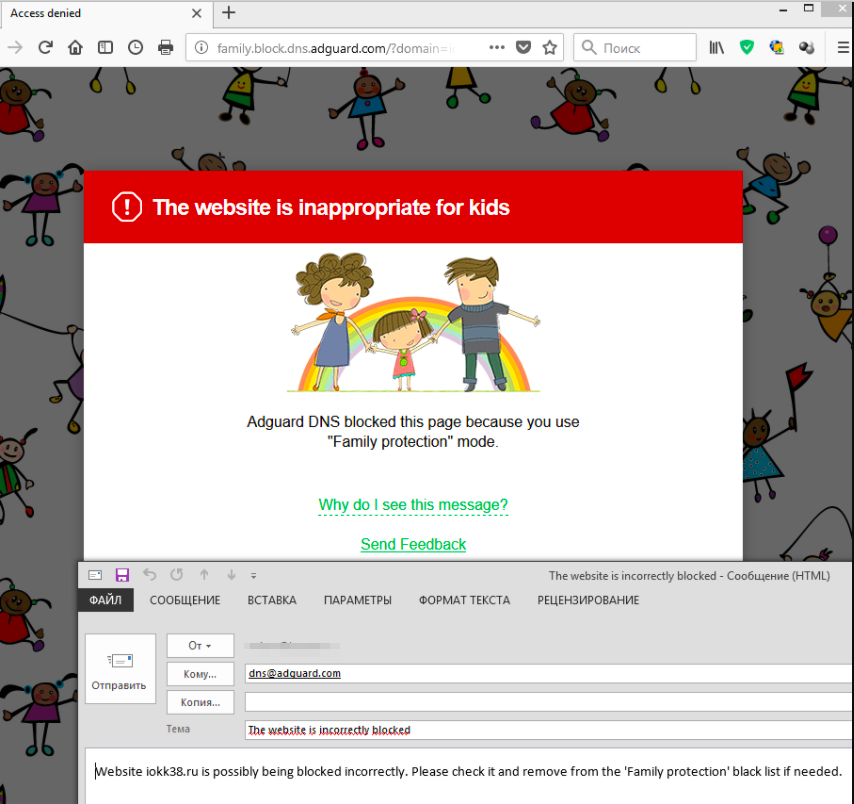Image resolution: width=854 pixels, height=804 pixels.
Task: Click the print page icon
Action: tap(166, 48)
